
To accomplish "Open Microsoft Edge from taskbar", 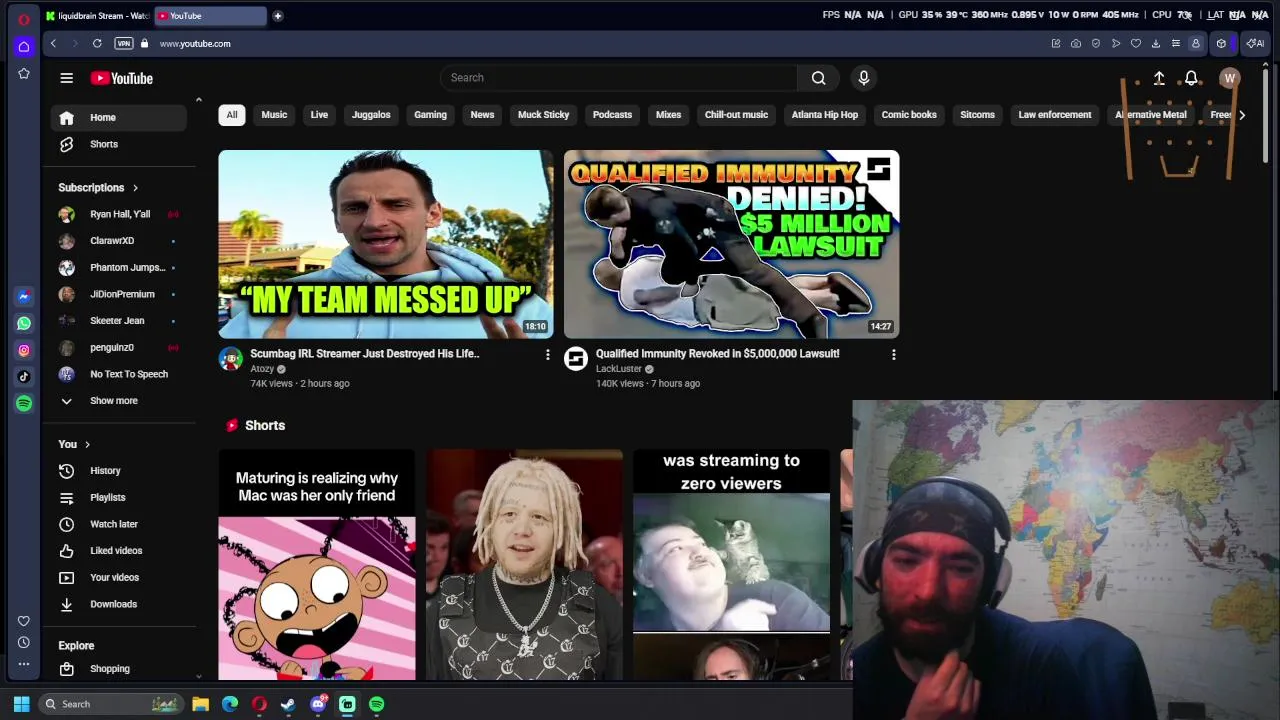I will point(230,704).
